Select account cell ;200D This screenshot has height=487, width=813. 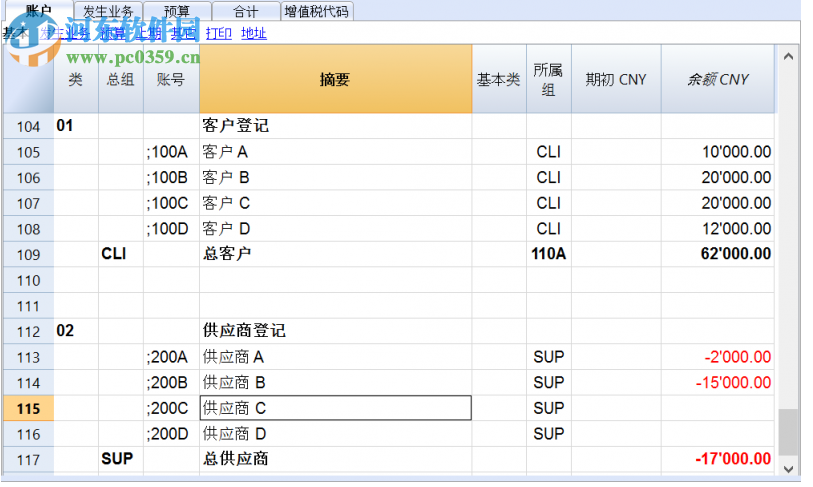pyautogui.click(x=171, y=434)
